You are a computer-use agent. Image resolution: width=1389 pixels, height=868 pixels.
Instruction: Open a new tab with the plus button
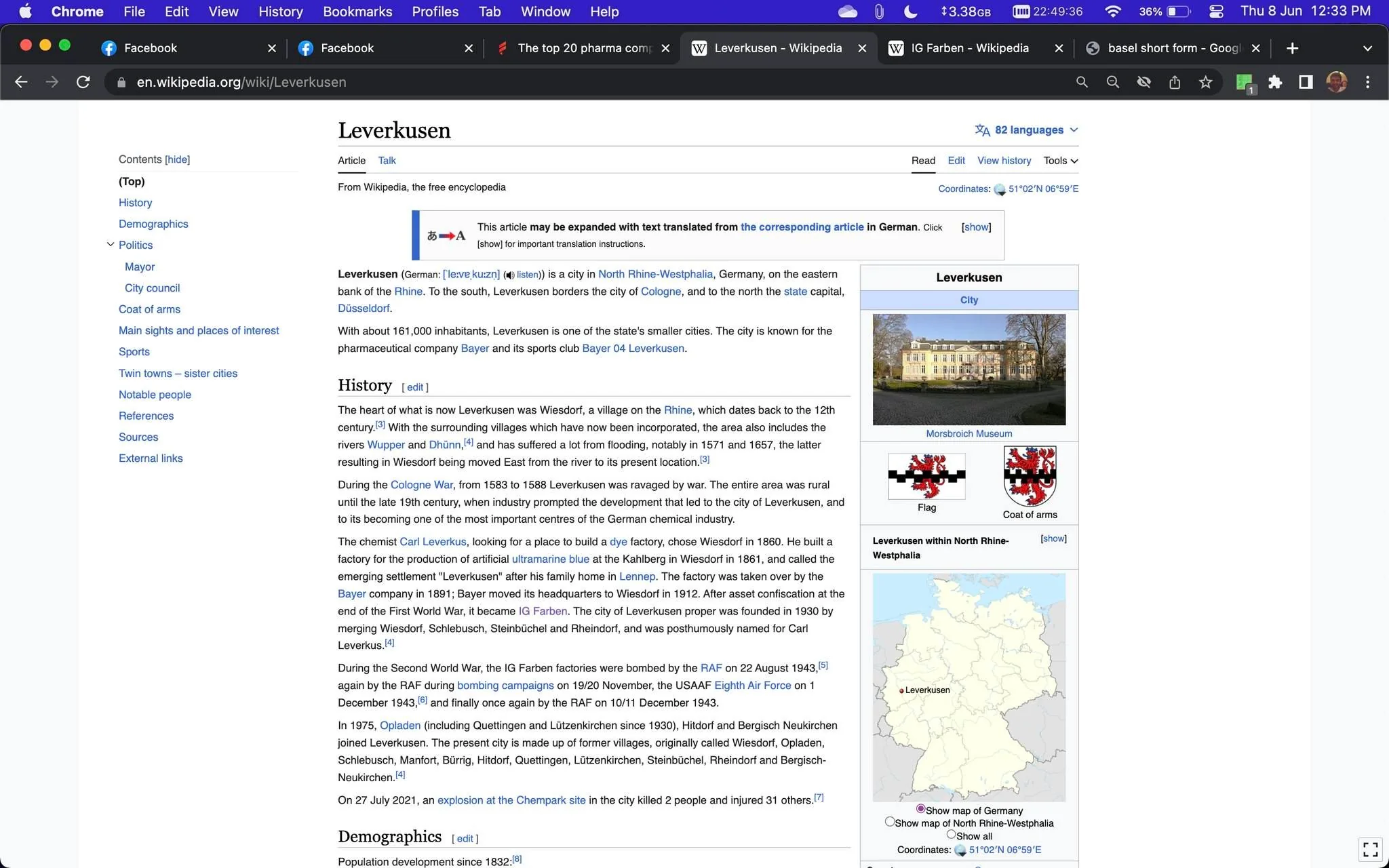click(1292, 48)
